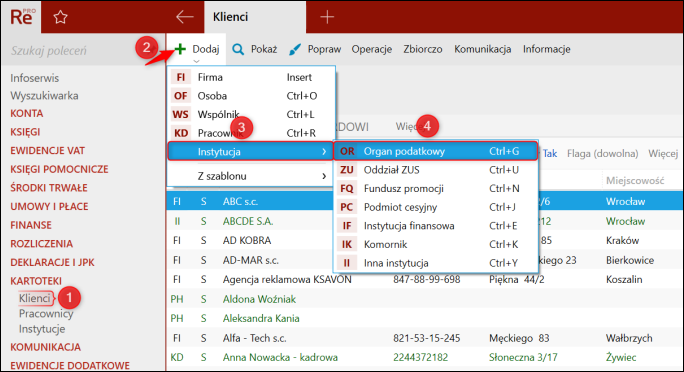Screen dimensions: 684x372
Task: Click the IK icon for Komornik
Action: coord(347,244)
